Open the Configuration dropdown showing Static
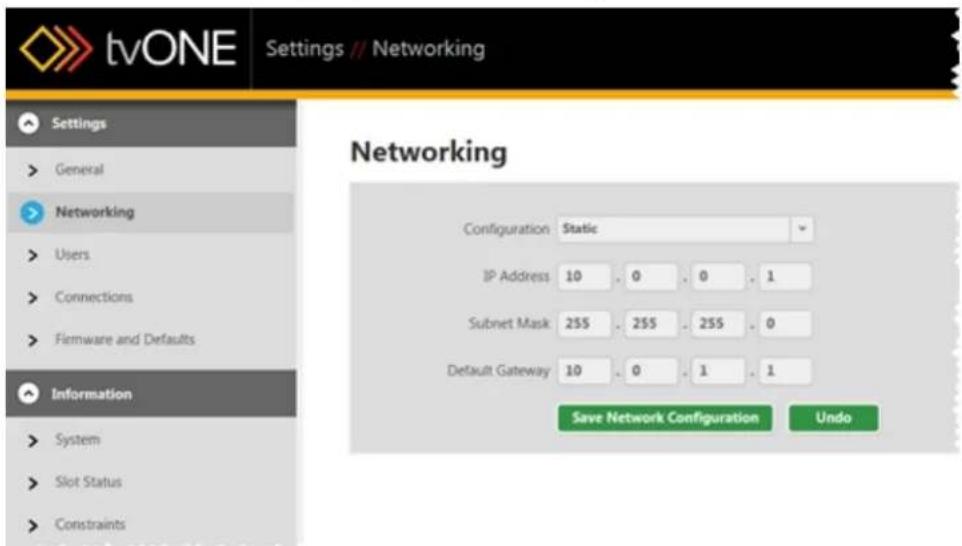This screenshot has height=546, width=962. 685,229
